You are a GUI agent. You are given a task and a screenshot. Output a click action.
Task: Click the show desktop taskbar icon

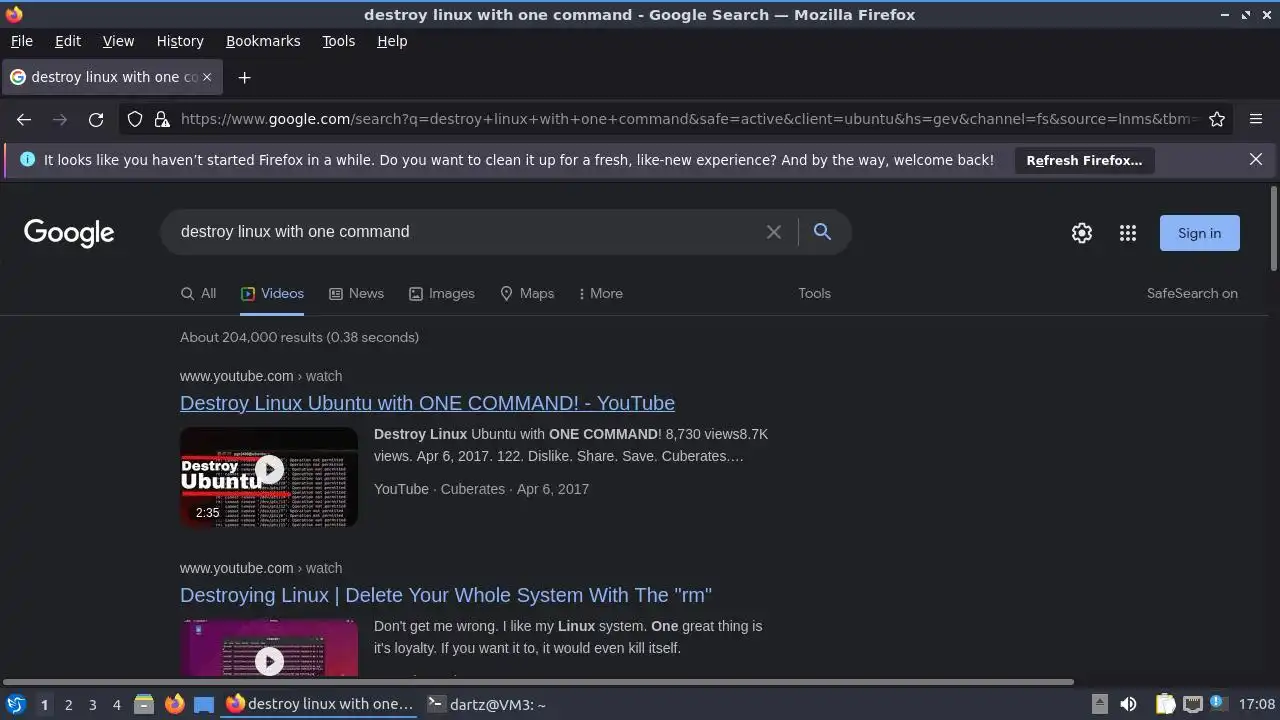204,704
